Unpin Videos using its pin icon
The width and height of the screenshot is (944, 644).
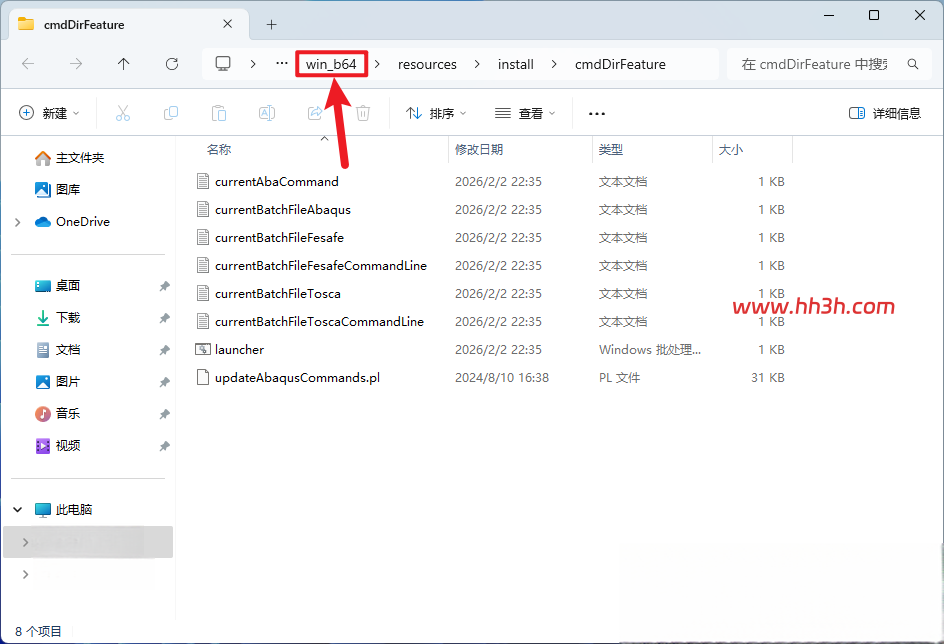164,446
